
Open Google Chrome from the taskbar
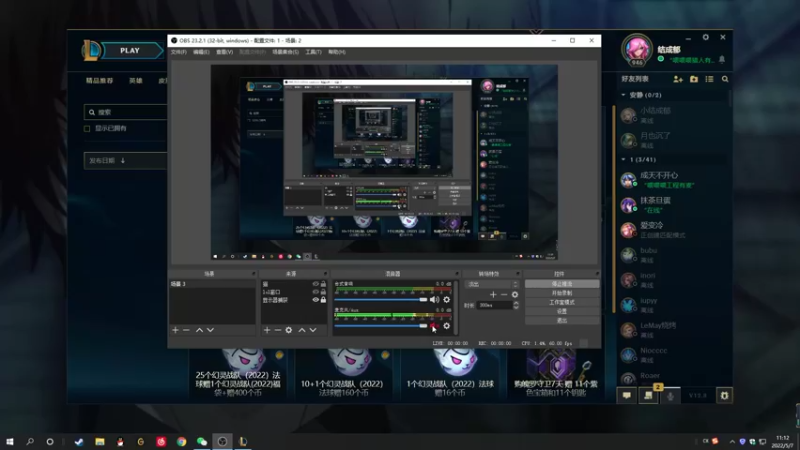pos(182,441)
